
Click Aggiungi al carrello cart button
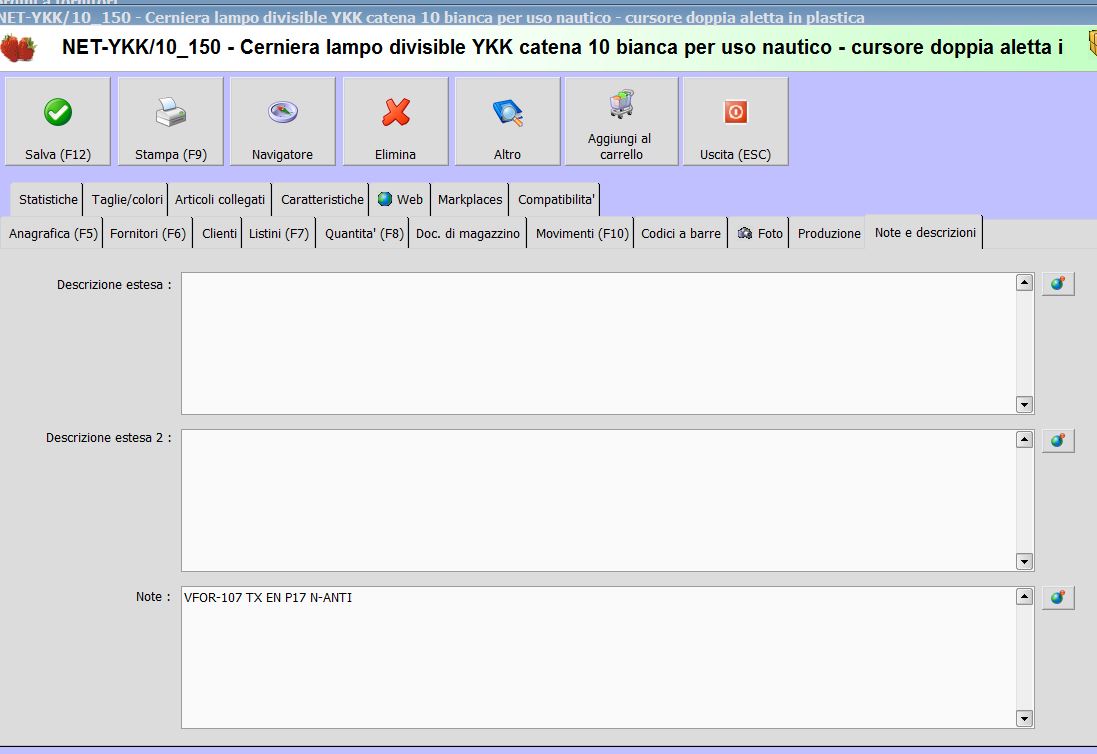coord(621,122)
